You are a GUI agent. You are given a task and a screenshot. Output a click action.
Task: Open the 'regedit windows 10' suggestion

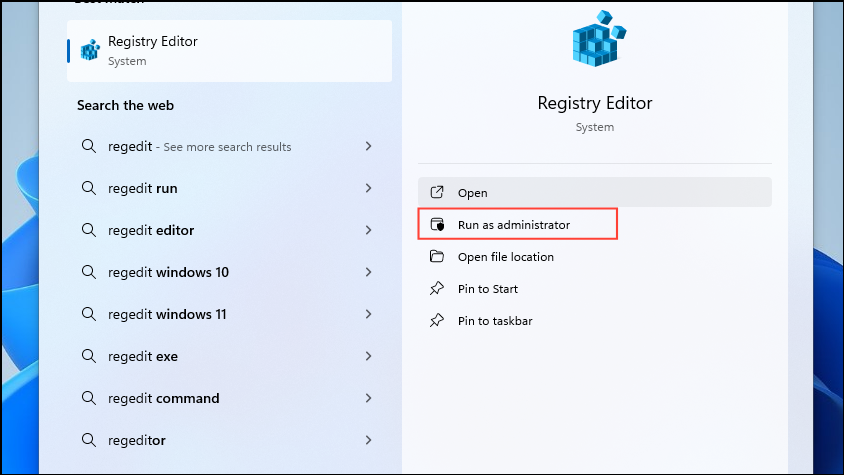(229, 272)
